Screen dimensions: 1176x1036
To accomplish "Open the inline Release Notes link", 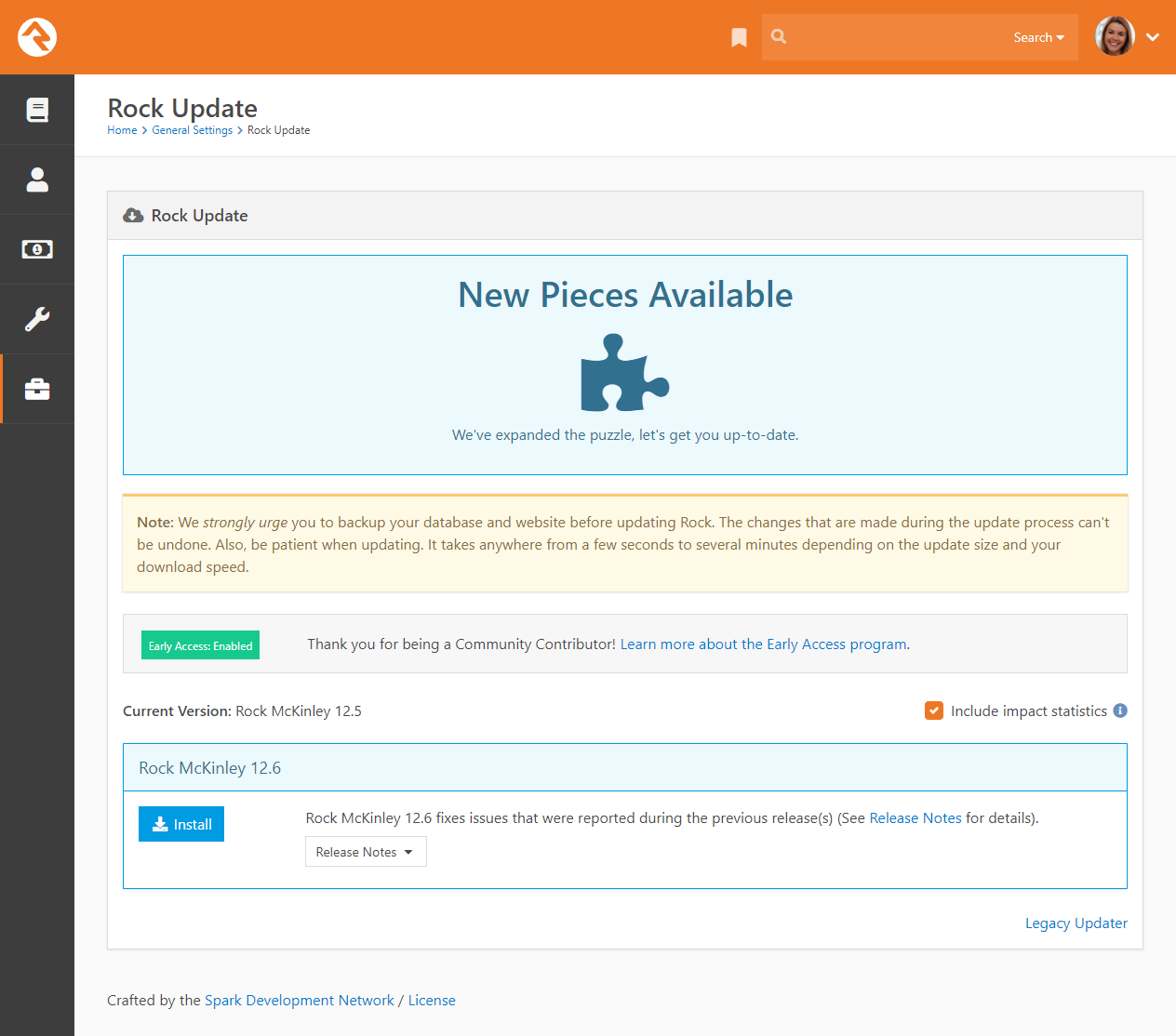I will click(x=915, y=818).
